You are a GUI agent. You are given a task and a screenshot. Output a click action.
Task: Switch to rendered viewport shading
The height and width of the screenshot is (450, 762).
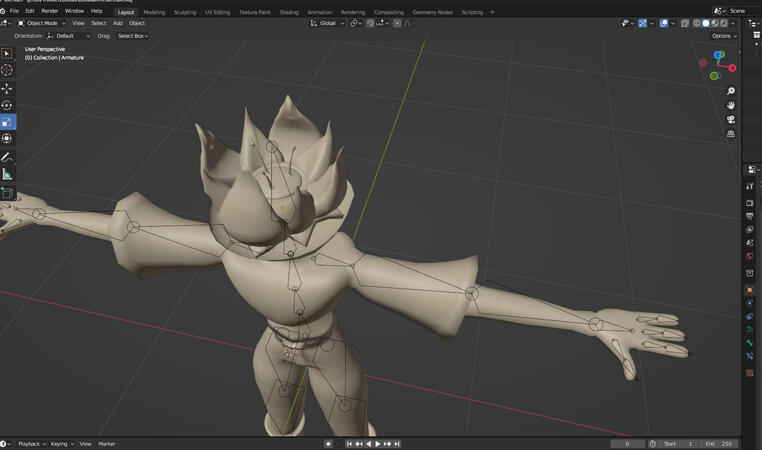coord(724,23)
